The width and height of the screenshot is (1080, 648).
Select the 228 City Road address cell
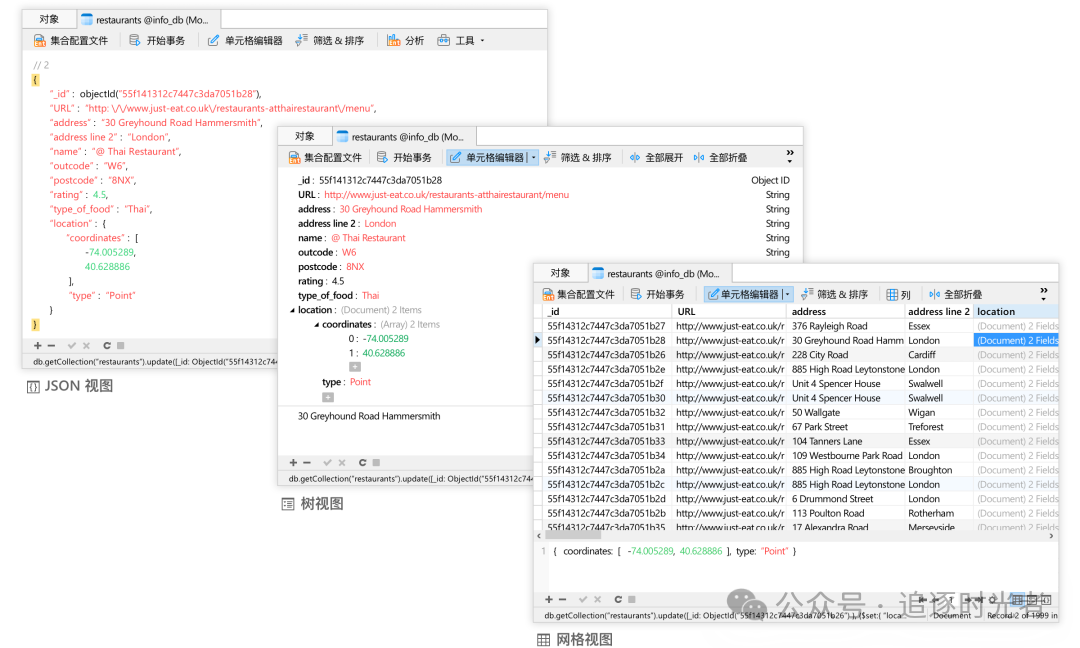click(x=847, y=355)
